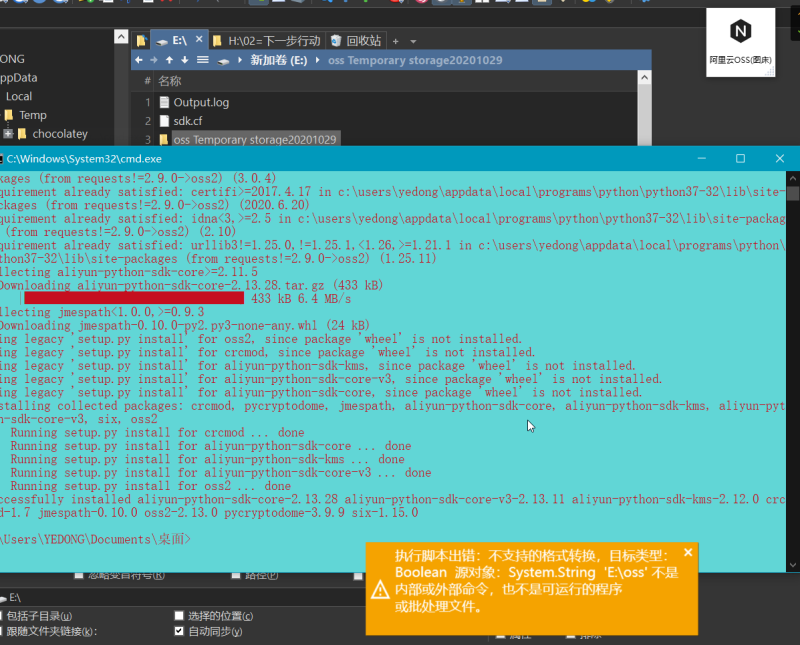
Task: Click the scroll-up arrow of the folder tree
Action: 121,37
